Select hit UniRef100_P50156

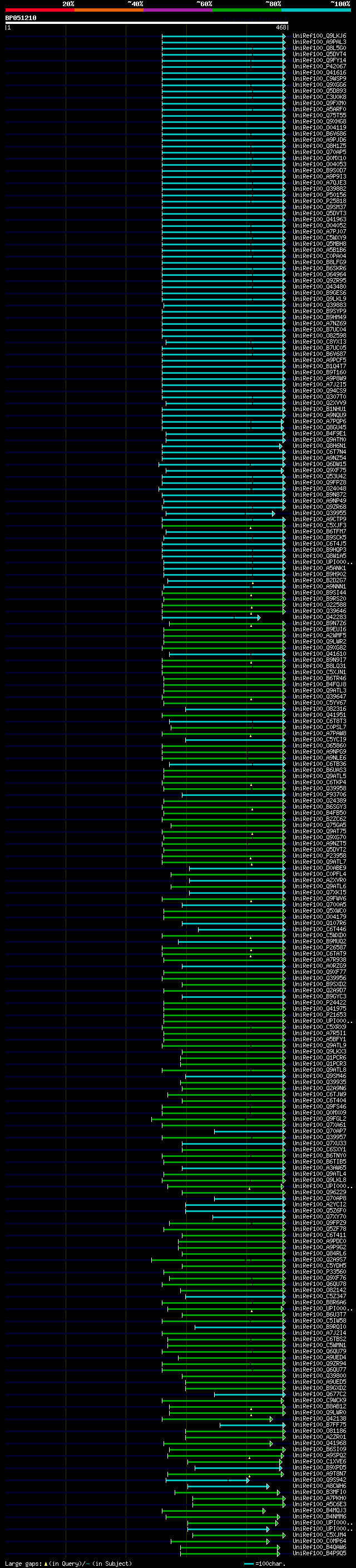tap(319, 195)
